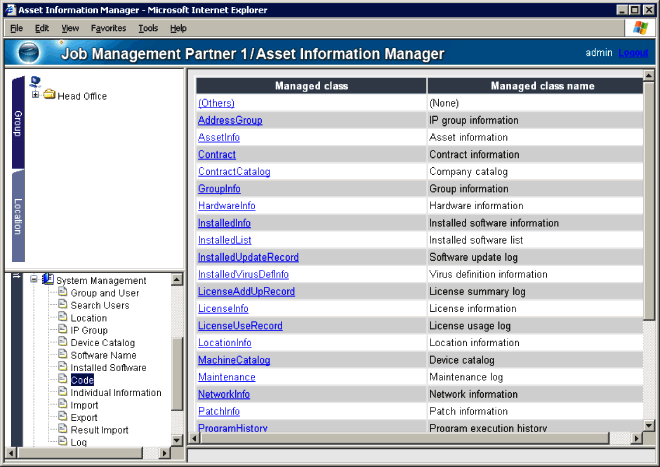
Task: Open the HardwareInfo link
Action: [227, 205]
